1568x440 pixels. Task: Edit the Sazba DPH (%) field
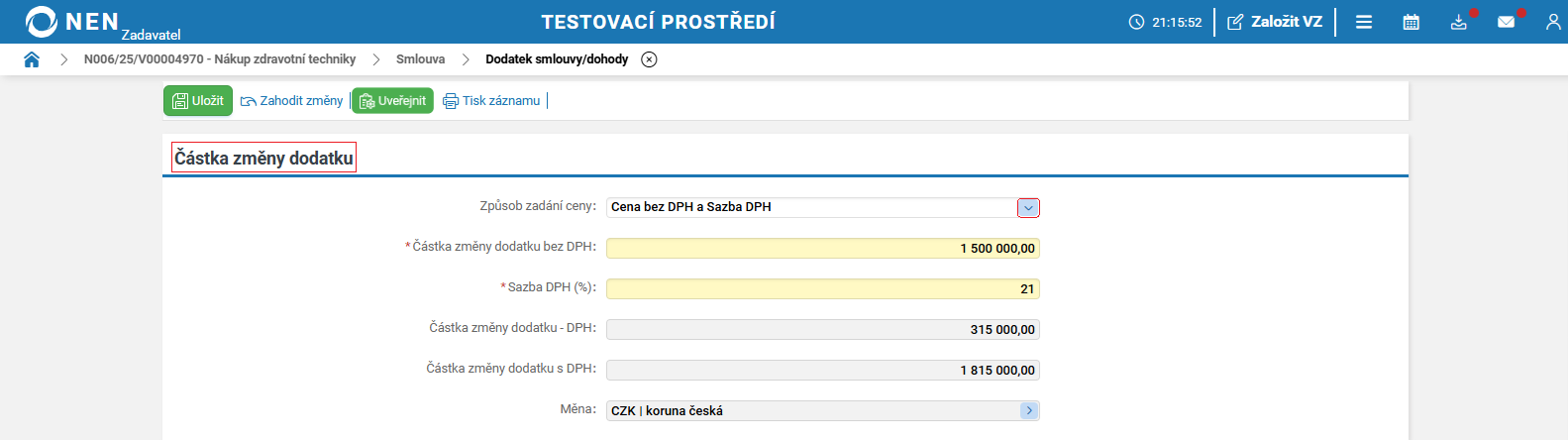(x=823, y=288)
